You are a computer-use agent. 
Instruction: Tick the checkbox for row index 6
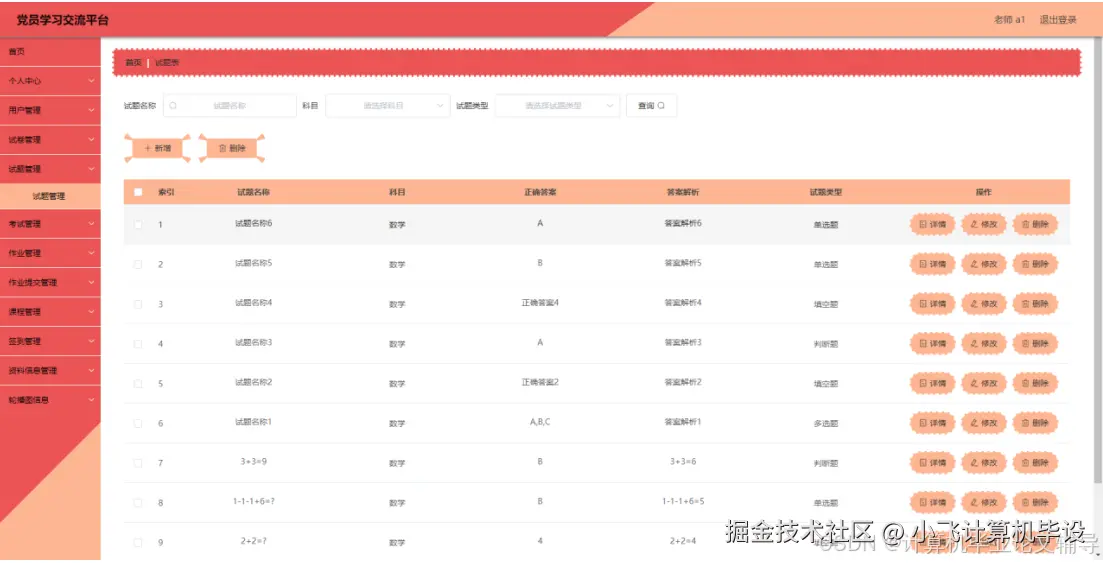pos(138,424)
